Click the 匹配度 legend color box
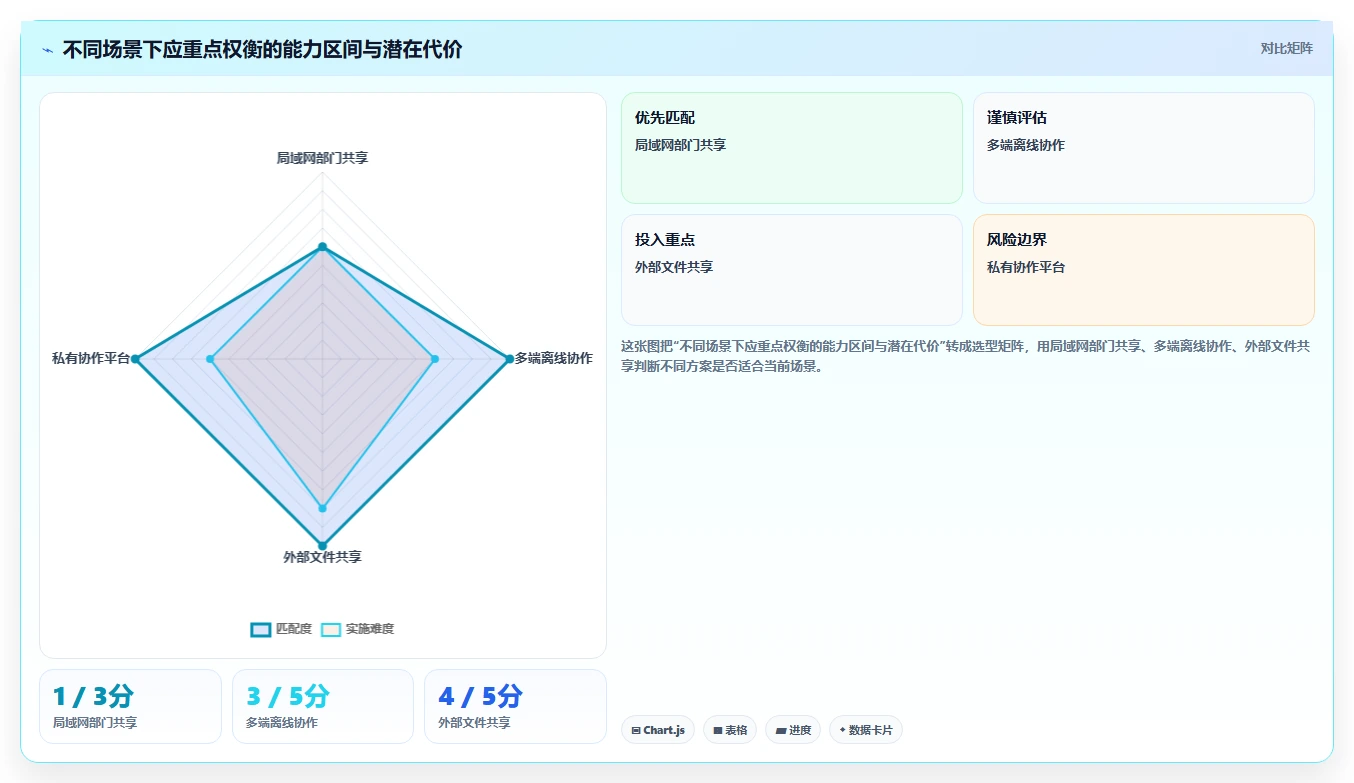 pyautogui.click(x=261, y=629)
